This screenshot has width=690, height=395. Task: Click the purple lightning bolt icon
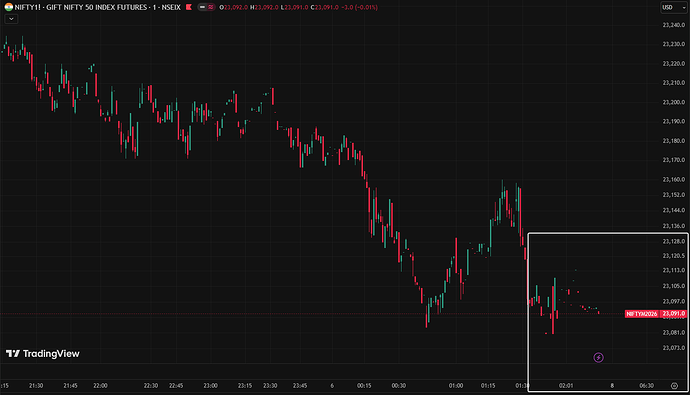click(x=598, y=357)
